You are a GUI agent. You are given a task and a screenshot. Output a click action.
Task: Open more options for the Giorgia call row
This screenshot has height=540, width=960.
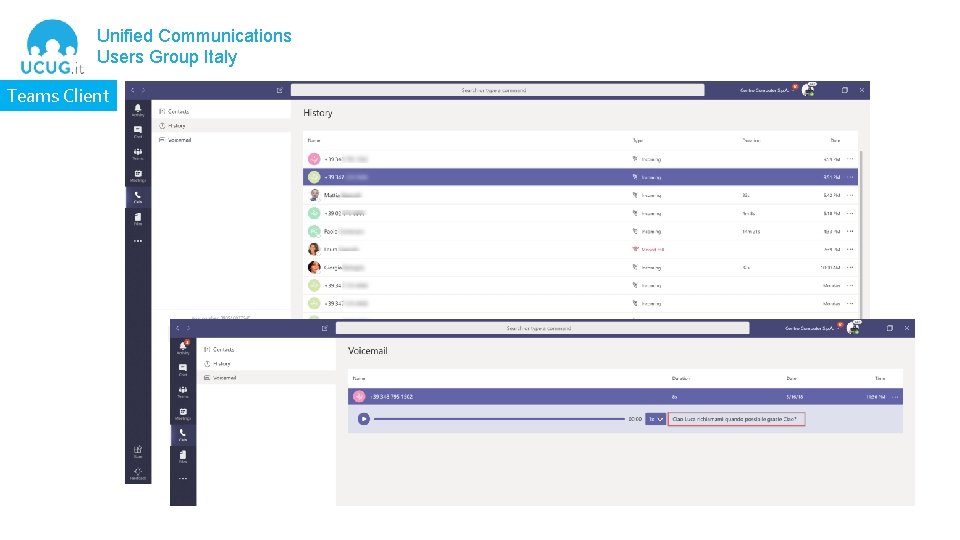pos(850,268)
